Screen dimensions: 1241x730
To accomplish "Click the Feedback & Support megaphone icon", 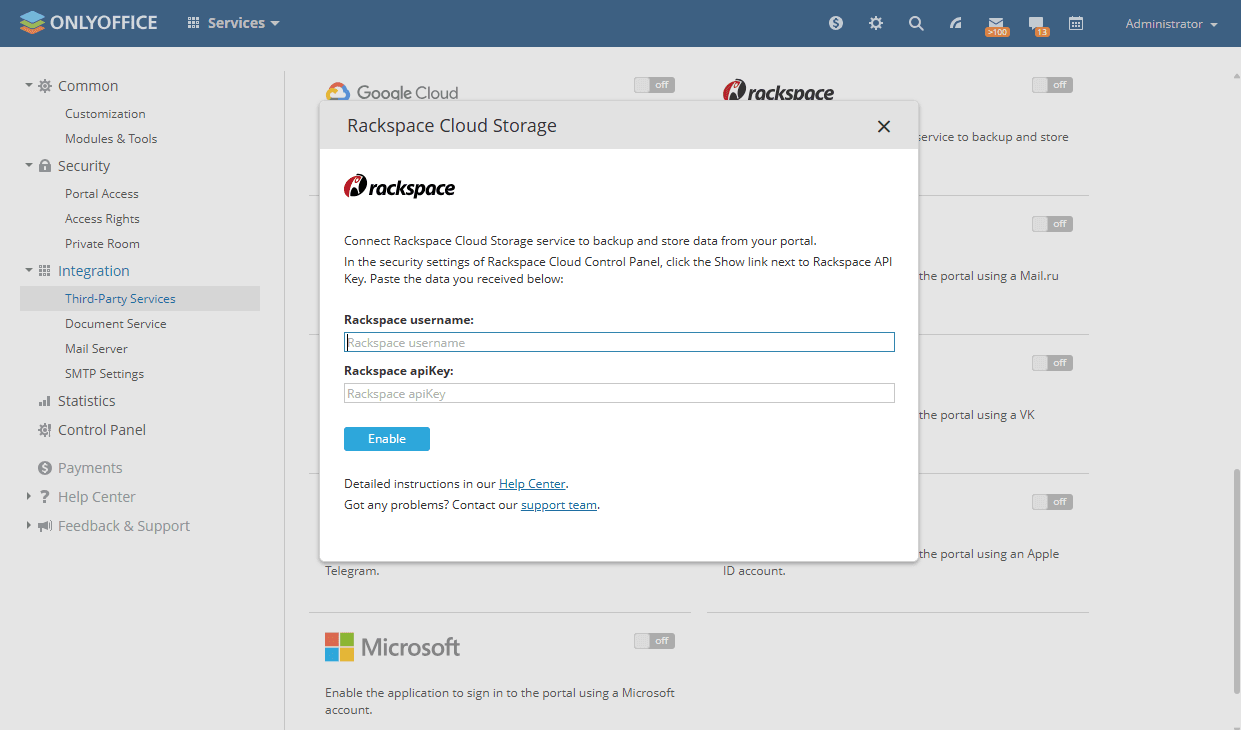I will pos(45,526).
